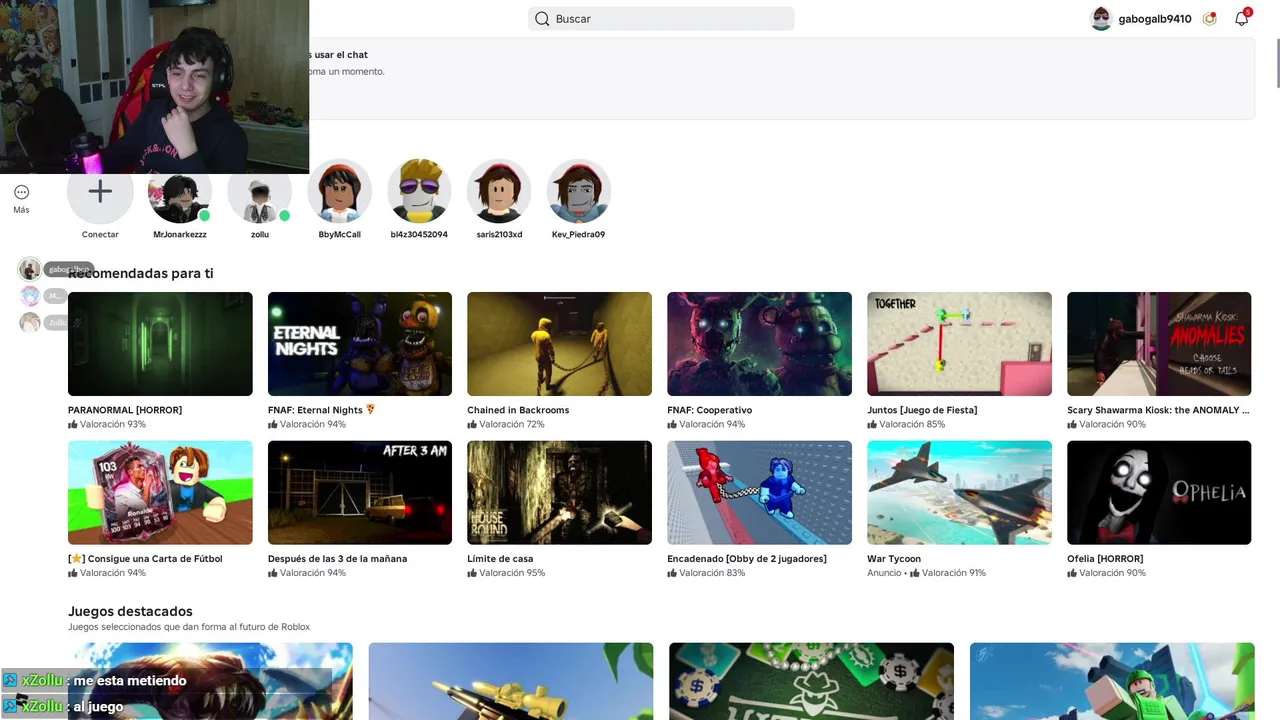Image resolution: width=1280 pixels, height=720 pixels.
Task: Open the Más sidebar menu
Action: 21,198
